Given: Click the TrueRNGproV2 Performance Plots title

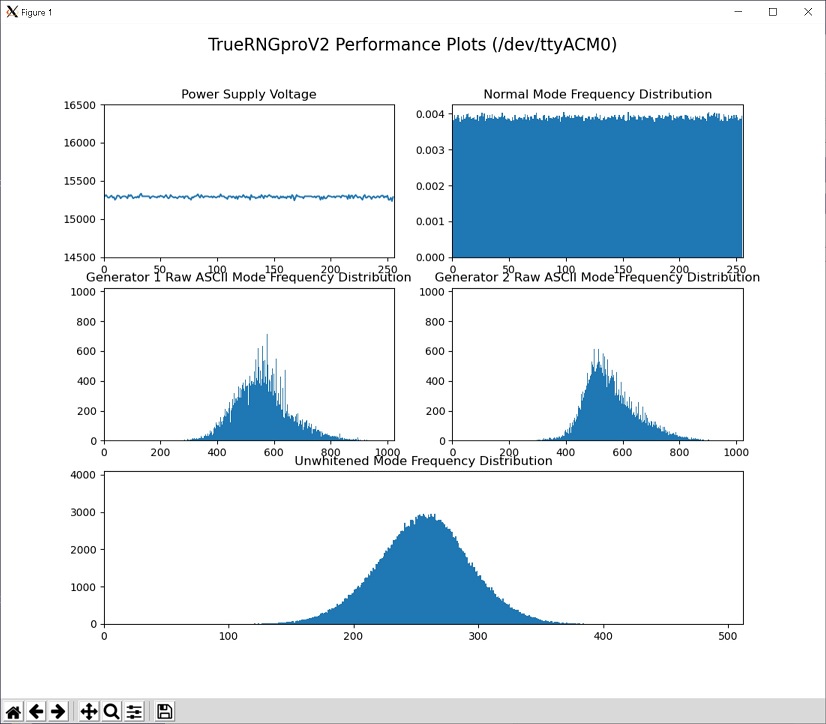Looking at the screenshot, I should pos(413,44).
